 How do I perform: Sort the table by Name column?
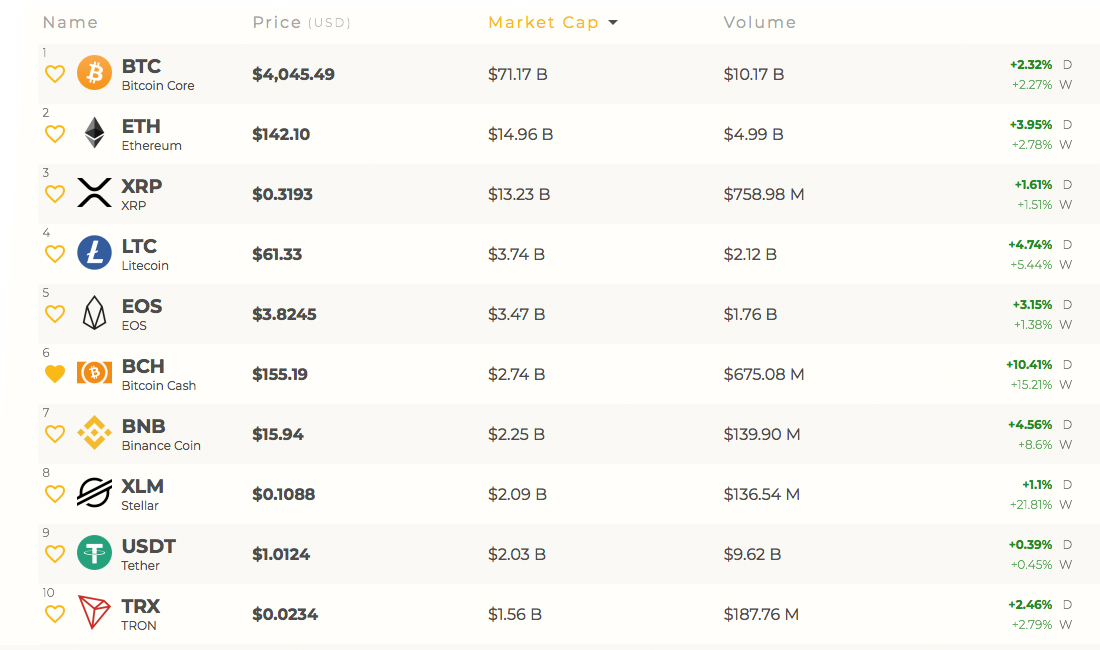(70, 22)
